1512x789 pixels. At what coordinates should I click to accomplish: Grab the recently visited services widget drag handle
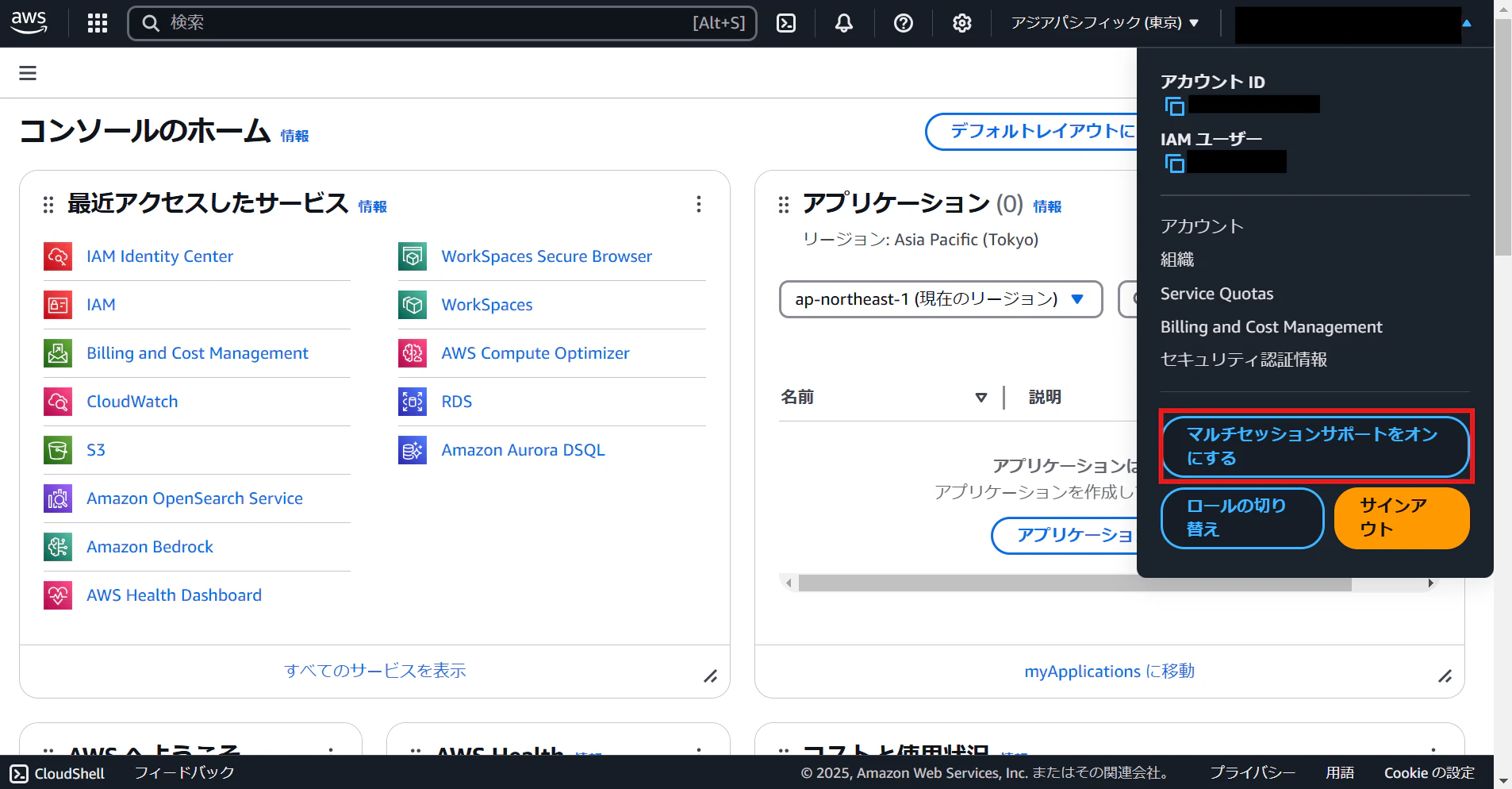point(48,205)
